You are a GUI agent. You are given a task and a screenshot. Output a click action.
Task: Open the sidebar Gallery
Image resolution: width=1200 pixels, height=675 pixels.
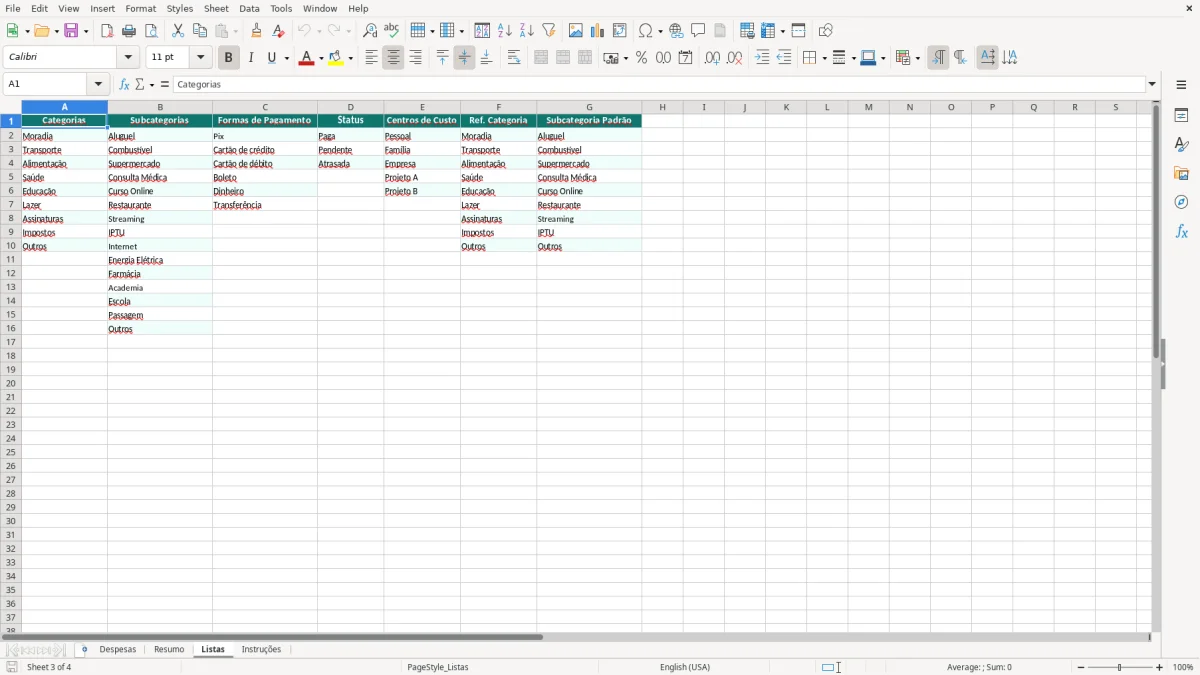(x=1181, y=173)
